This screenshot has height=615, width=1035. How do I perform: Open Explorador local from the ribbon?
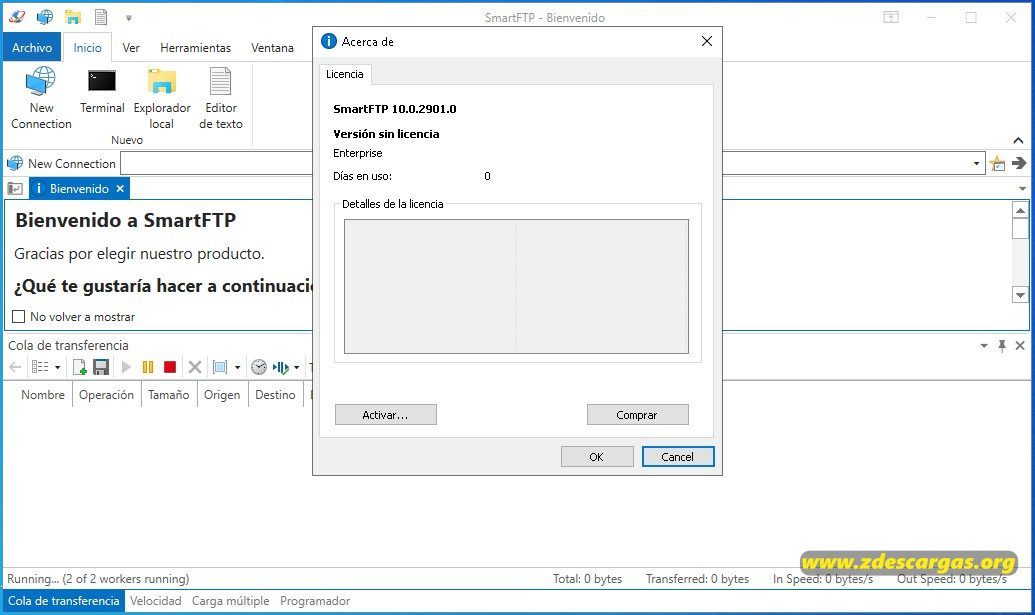click(162, 98)
